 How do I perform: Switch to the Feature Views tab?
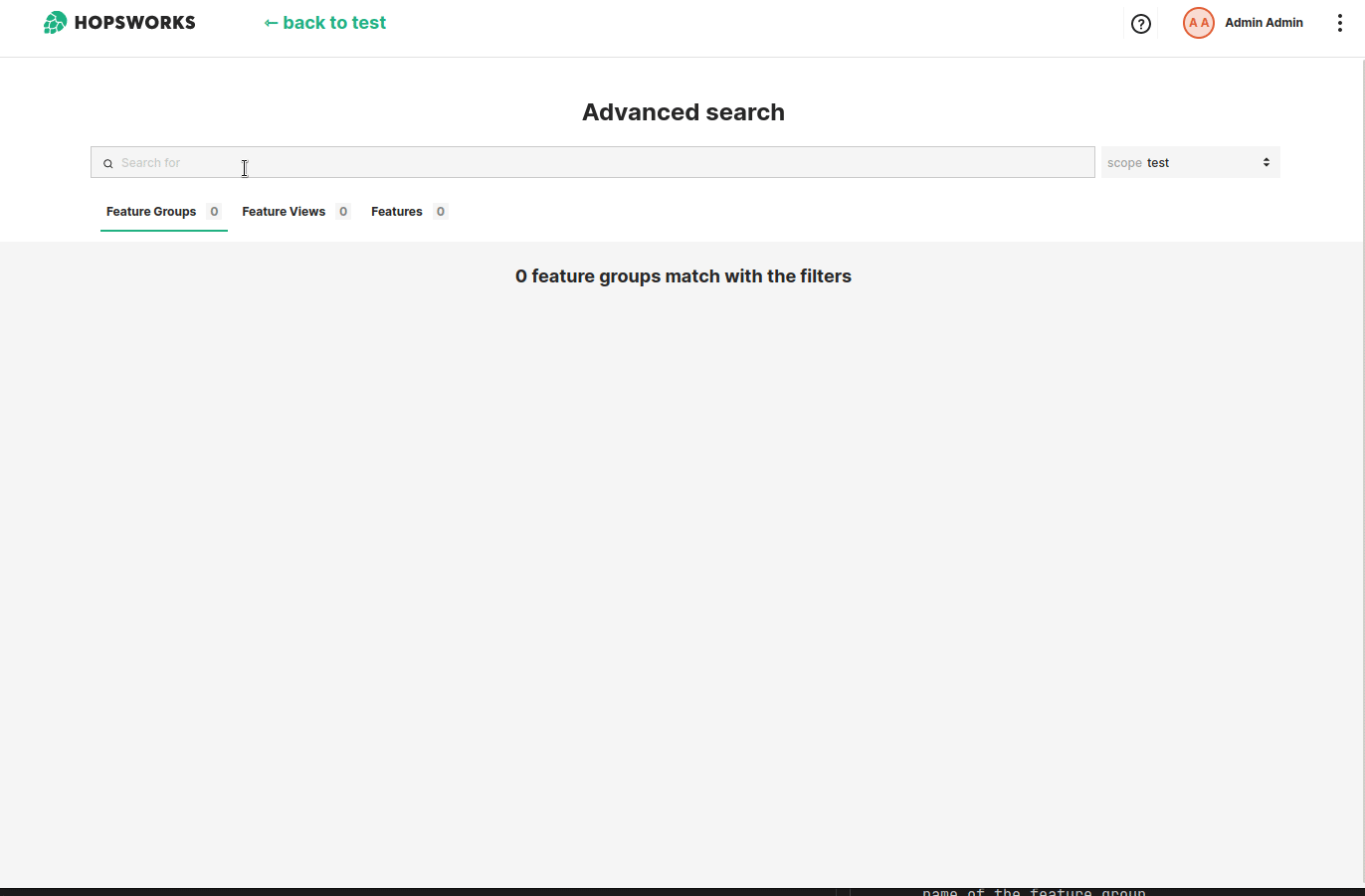point(284,211)
